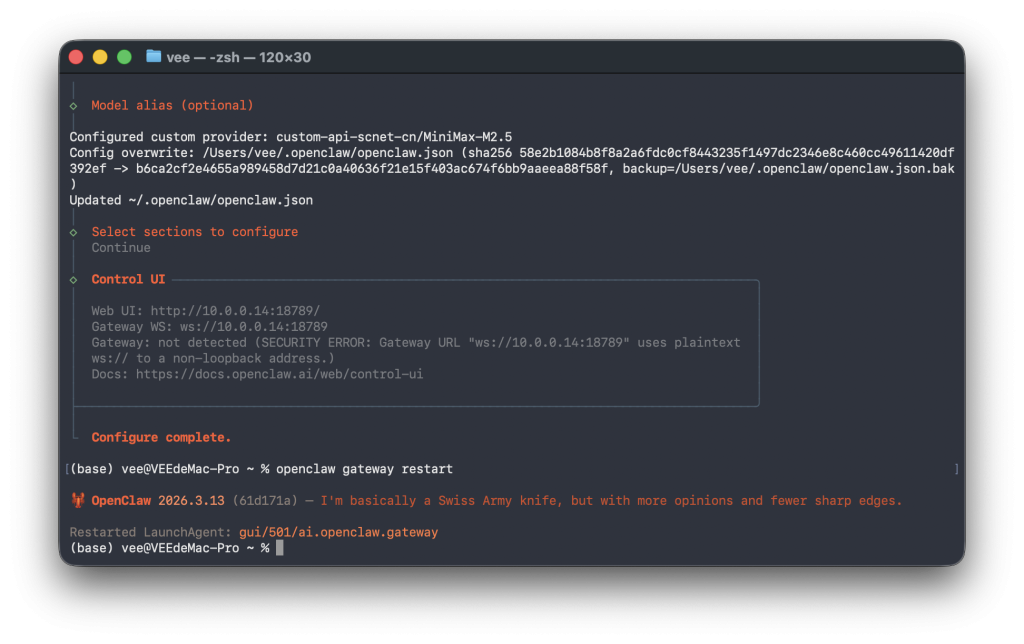The image size is (1024, 644).
Task: Click diamond marker beside Control UI
Action: [x=74, y=280]
